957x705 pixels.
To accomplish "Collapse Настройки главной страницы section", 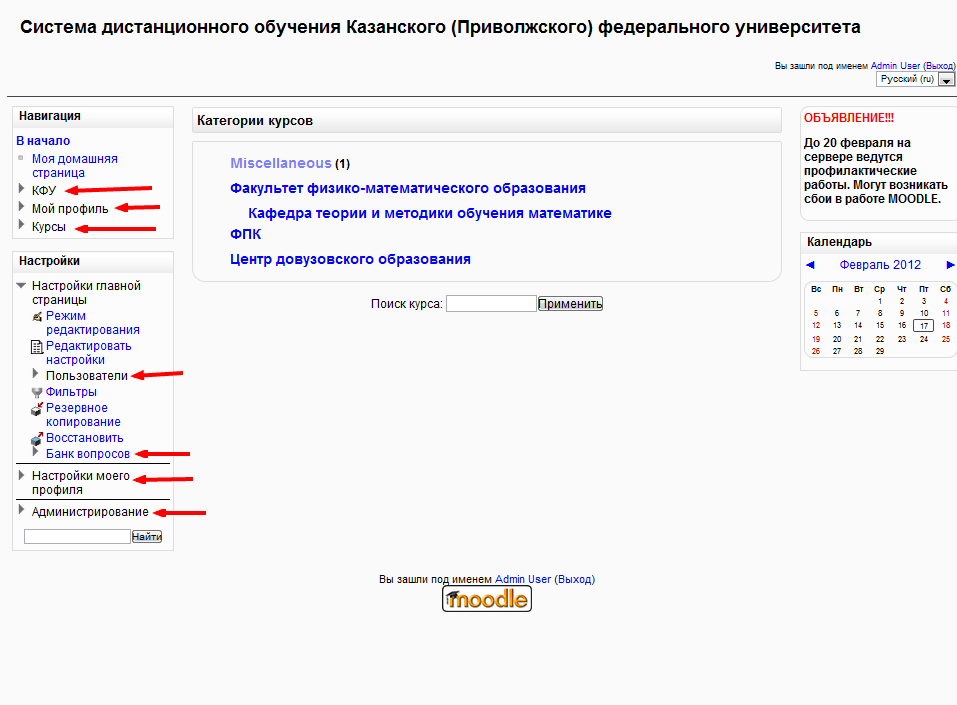I will (21, 285).
